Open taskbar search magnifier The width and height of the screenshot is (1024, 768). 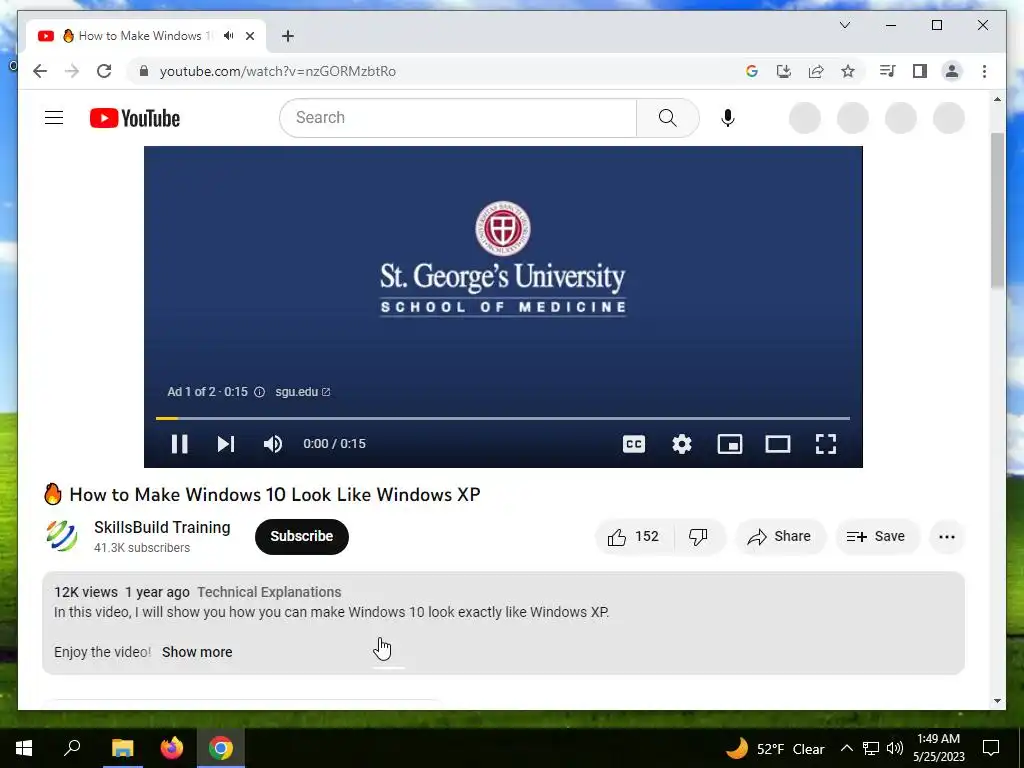72,748
